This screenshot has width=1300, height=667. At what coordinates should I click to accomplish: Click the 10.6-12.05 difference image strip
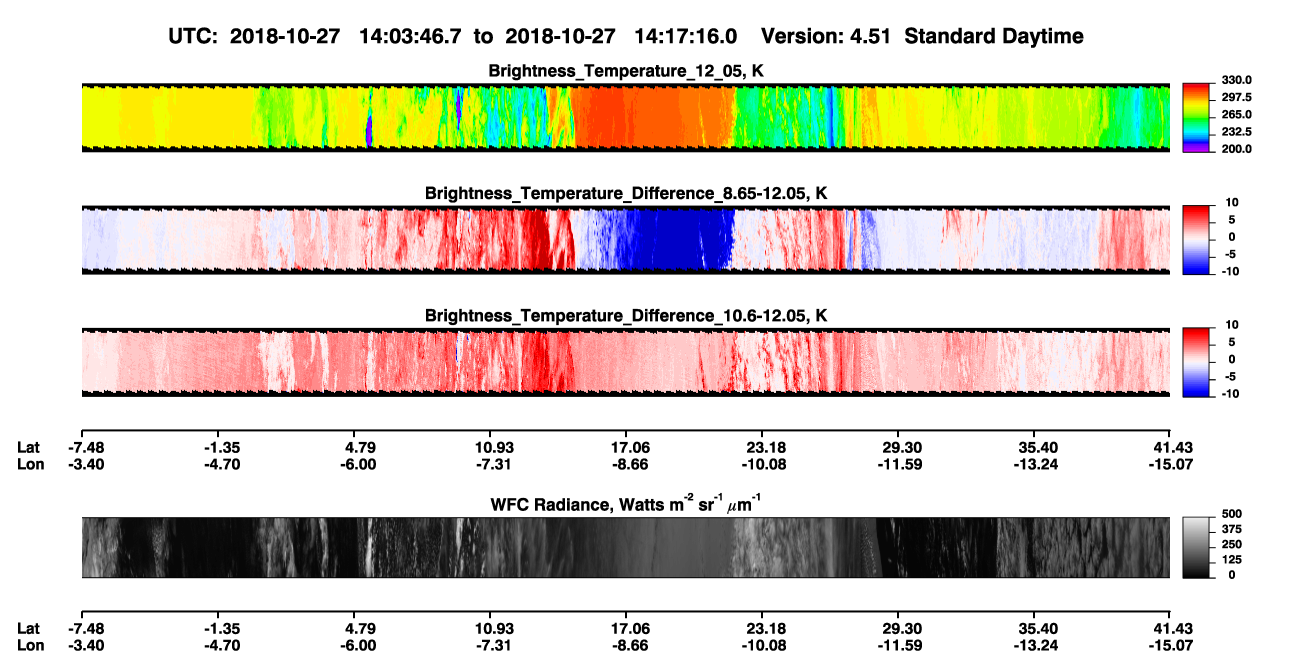tap(626, 363)
